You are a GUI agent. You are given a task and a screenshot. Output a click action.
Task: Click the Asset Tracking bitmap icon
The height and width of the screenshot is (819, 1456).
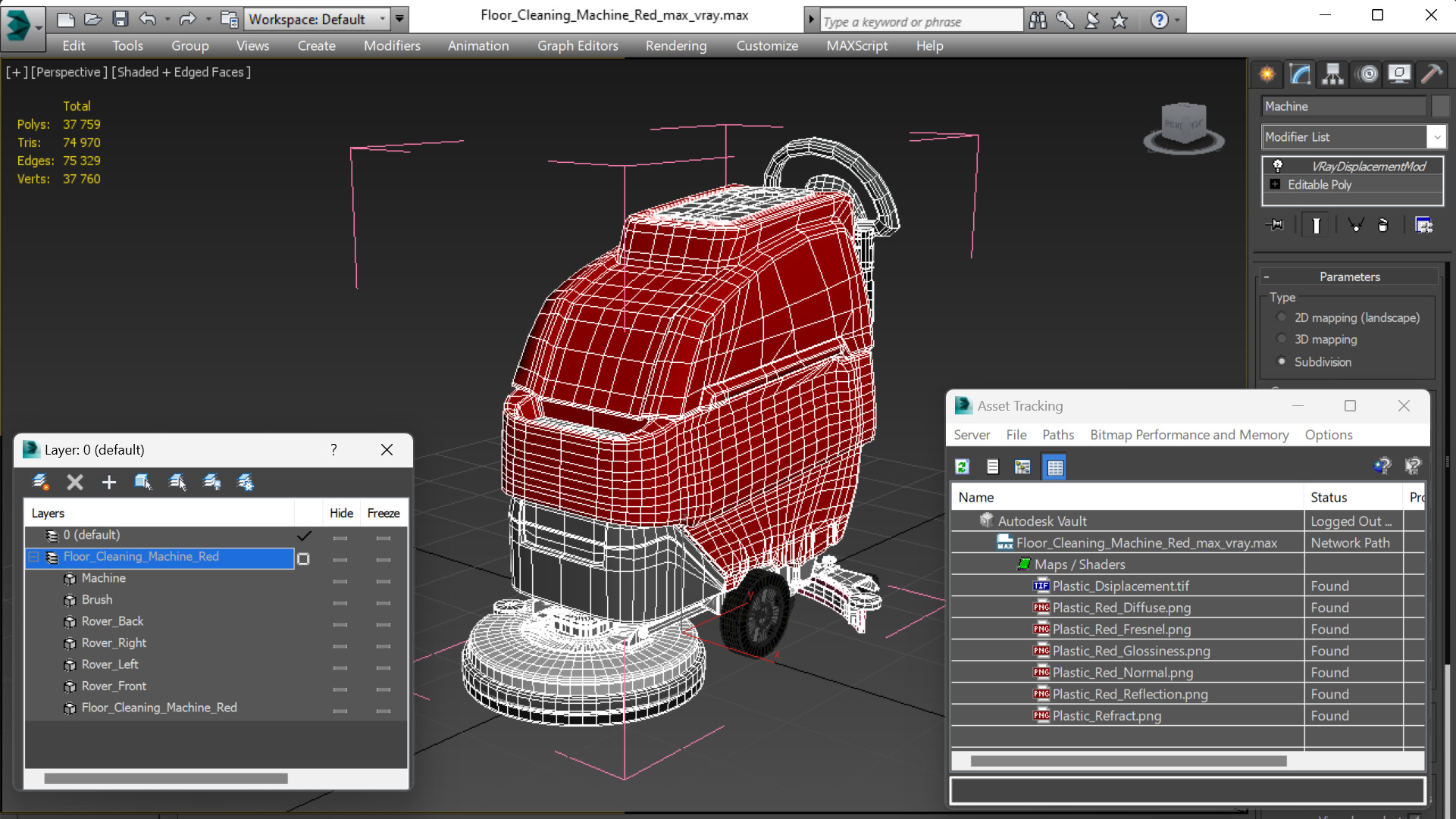coord(1023,466)
